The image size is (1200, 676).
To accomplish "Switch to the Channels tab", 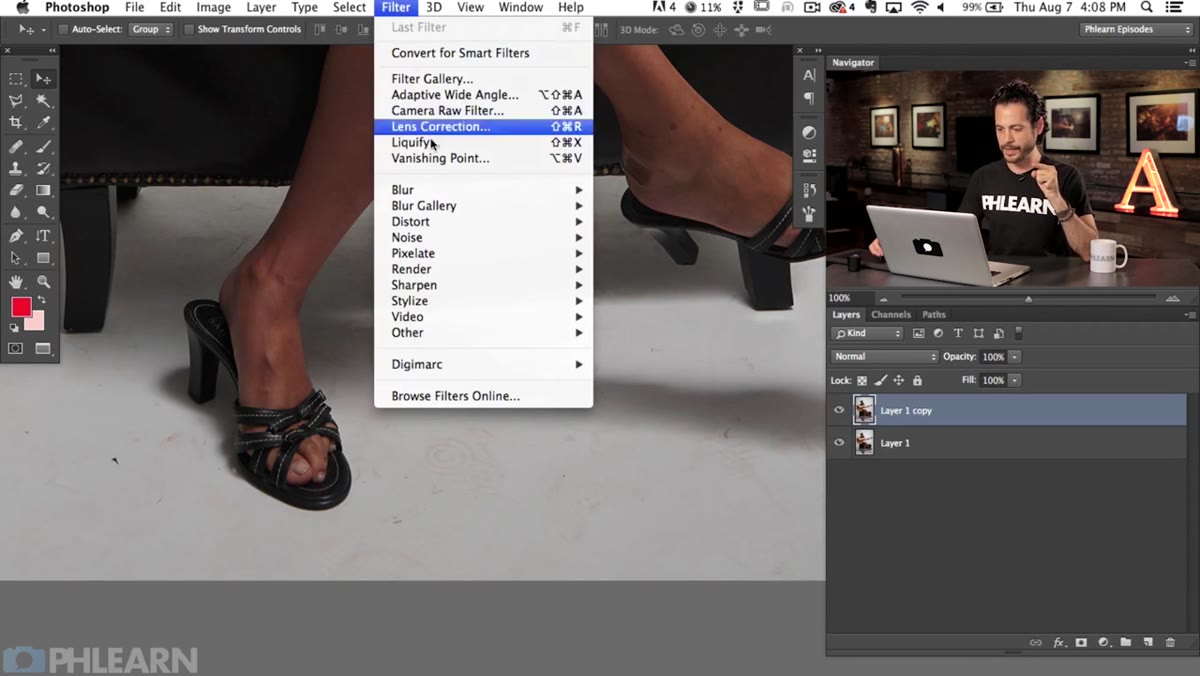I will coord(890,314).
